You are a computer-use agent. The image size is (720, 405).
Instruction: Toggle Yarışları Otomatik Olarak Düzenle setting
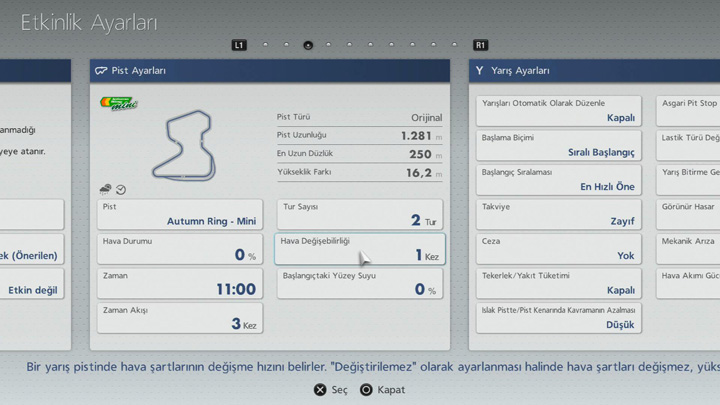pos(558,110)
